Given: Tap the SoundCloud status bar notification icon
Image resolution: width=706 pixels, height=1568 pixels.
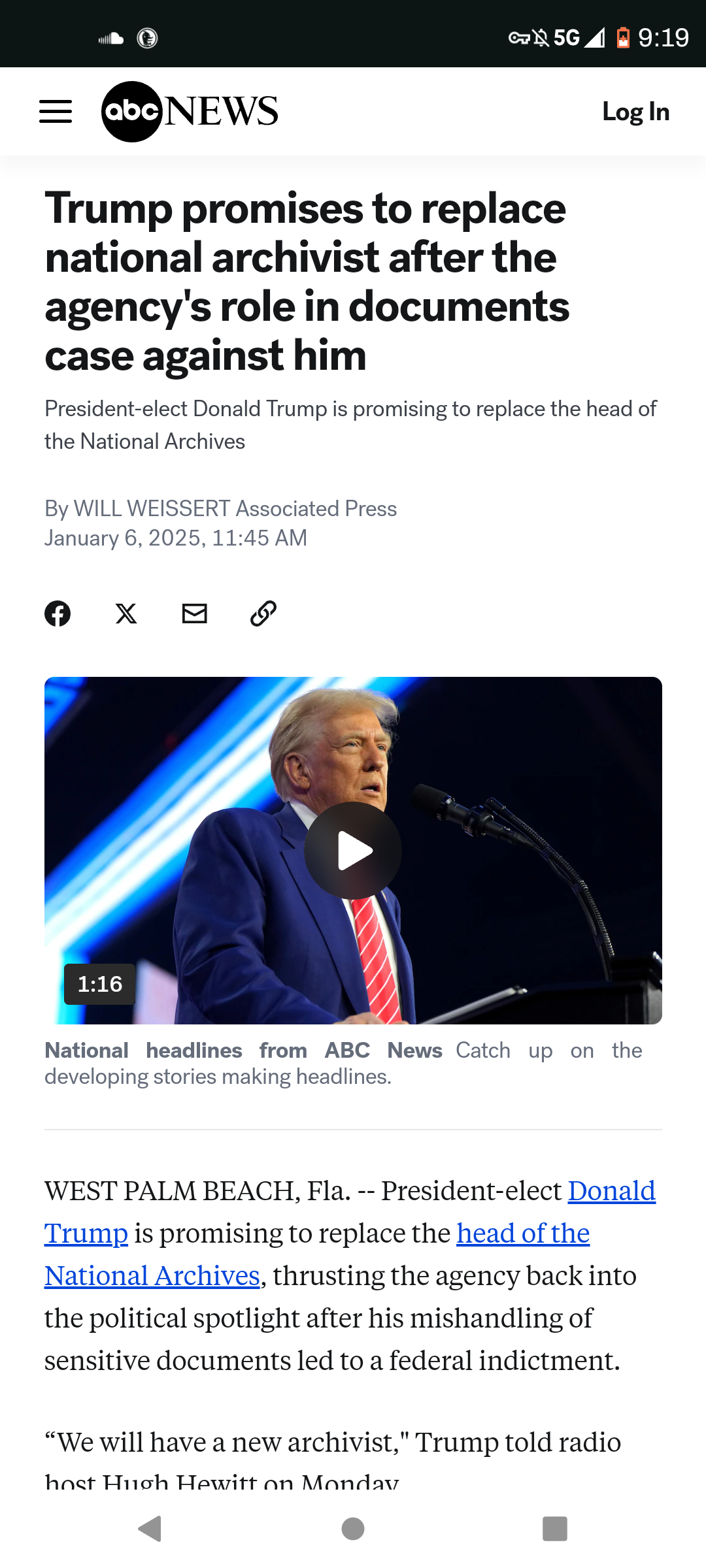Looking at the screenshot, I should (111, 39).
